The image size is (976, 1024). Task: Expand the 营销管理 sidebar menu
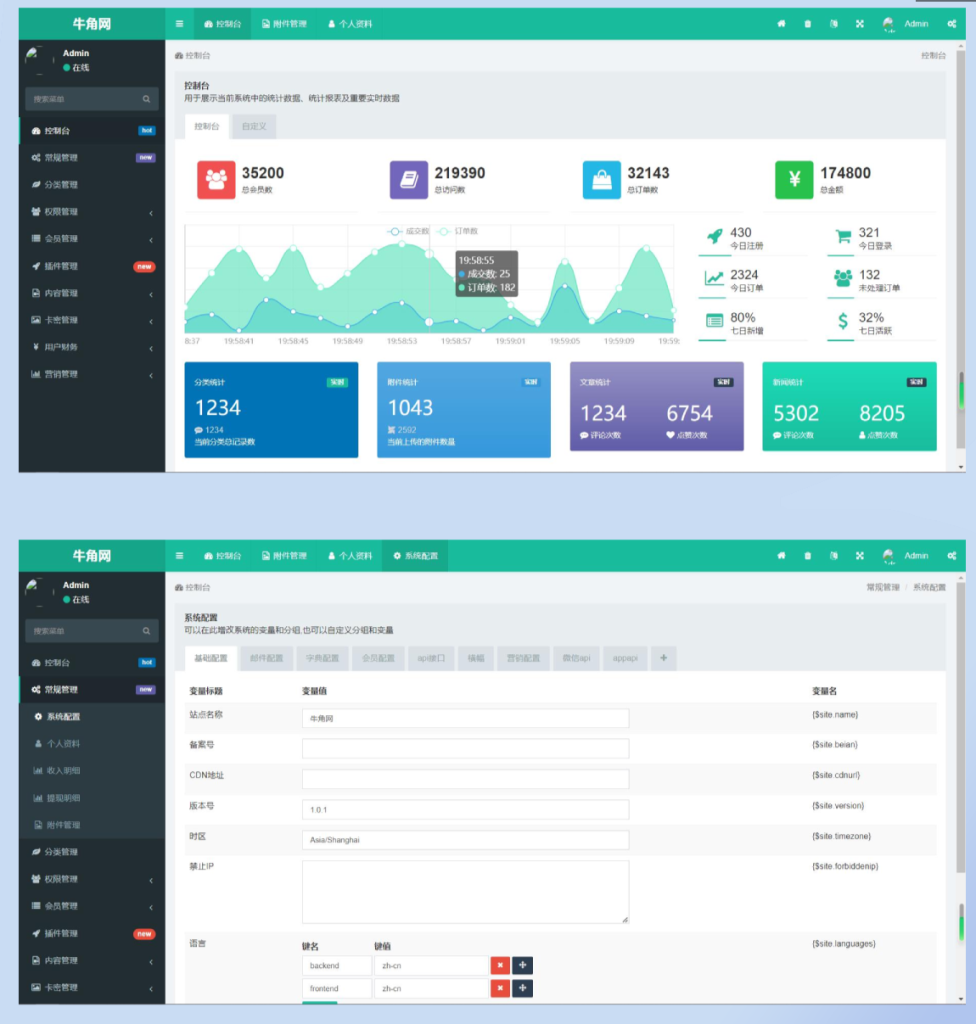[91, 374]
